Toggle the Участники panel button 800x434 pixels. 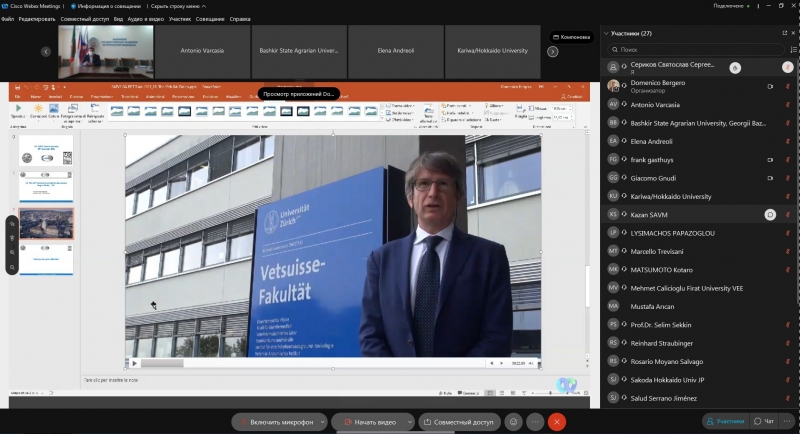(725, 421)
